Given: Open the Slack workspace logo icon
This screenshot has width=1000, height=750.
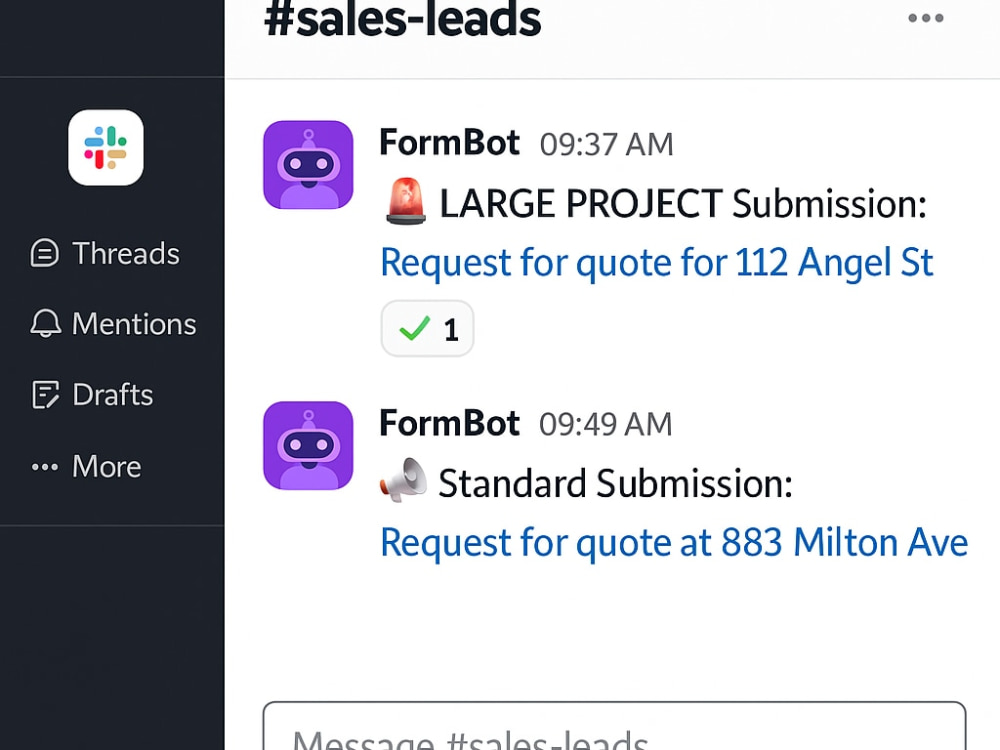Looking at the screenshot, I should point(106,147).
